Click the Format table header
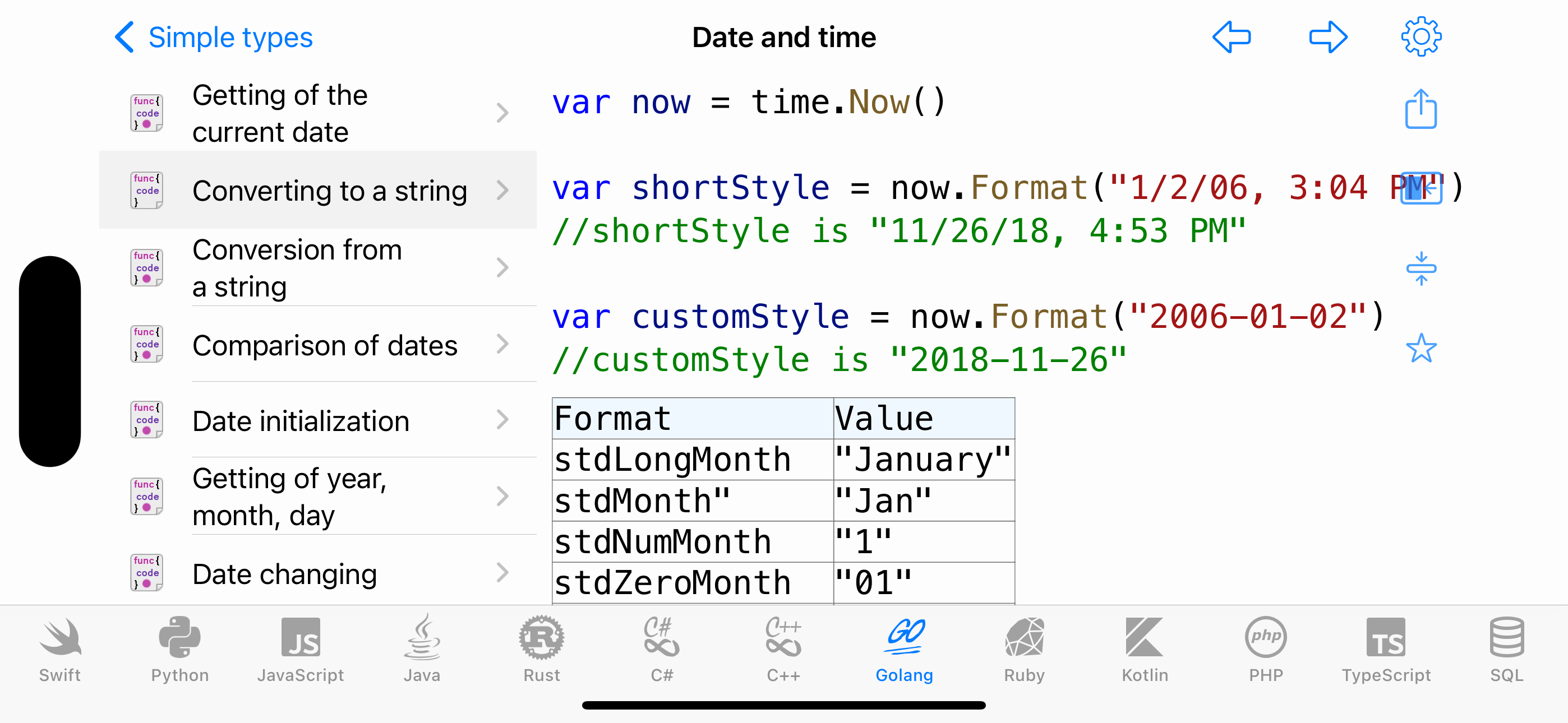Screen dimensions: 1568x723 pos(693,419)
